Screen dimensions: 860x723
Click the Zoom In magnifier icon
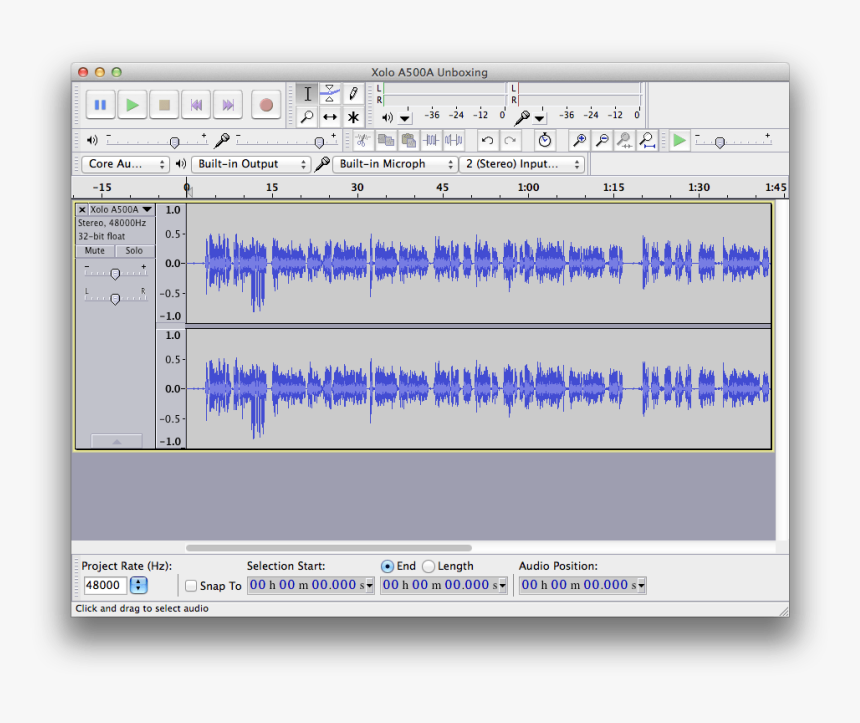coord(579,141)
